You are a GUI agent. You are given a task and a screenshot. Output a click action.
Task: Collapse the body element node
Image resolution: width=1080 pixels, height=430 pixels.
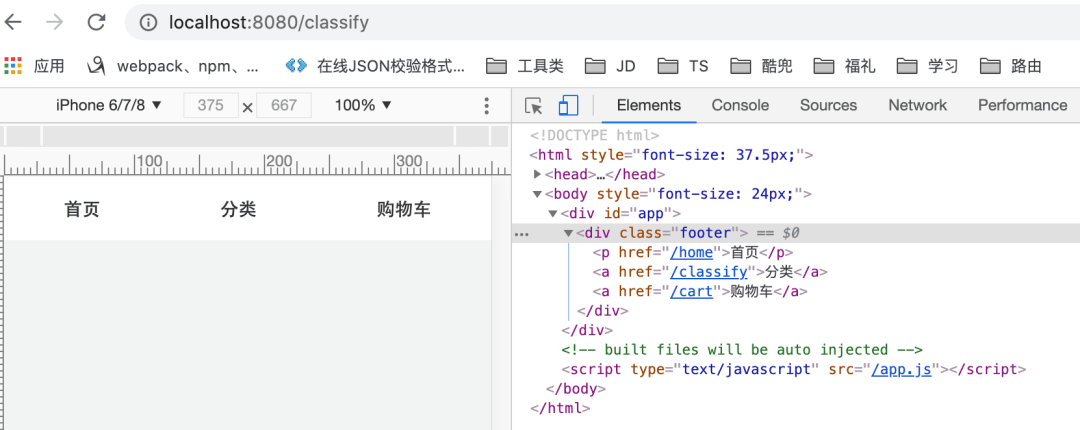tap(538, 194)
